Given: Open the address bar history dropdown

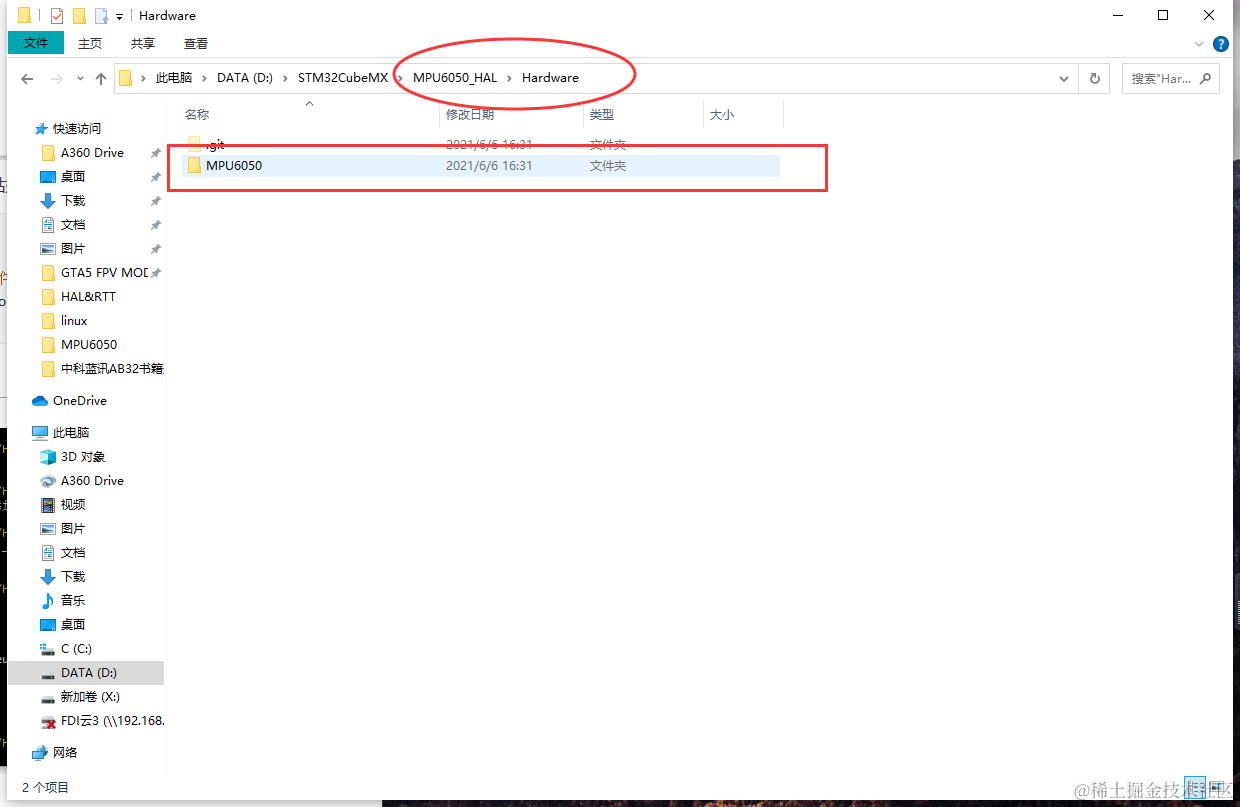Looking at the screenshot, I should (1063, 78).
